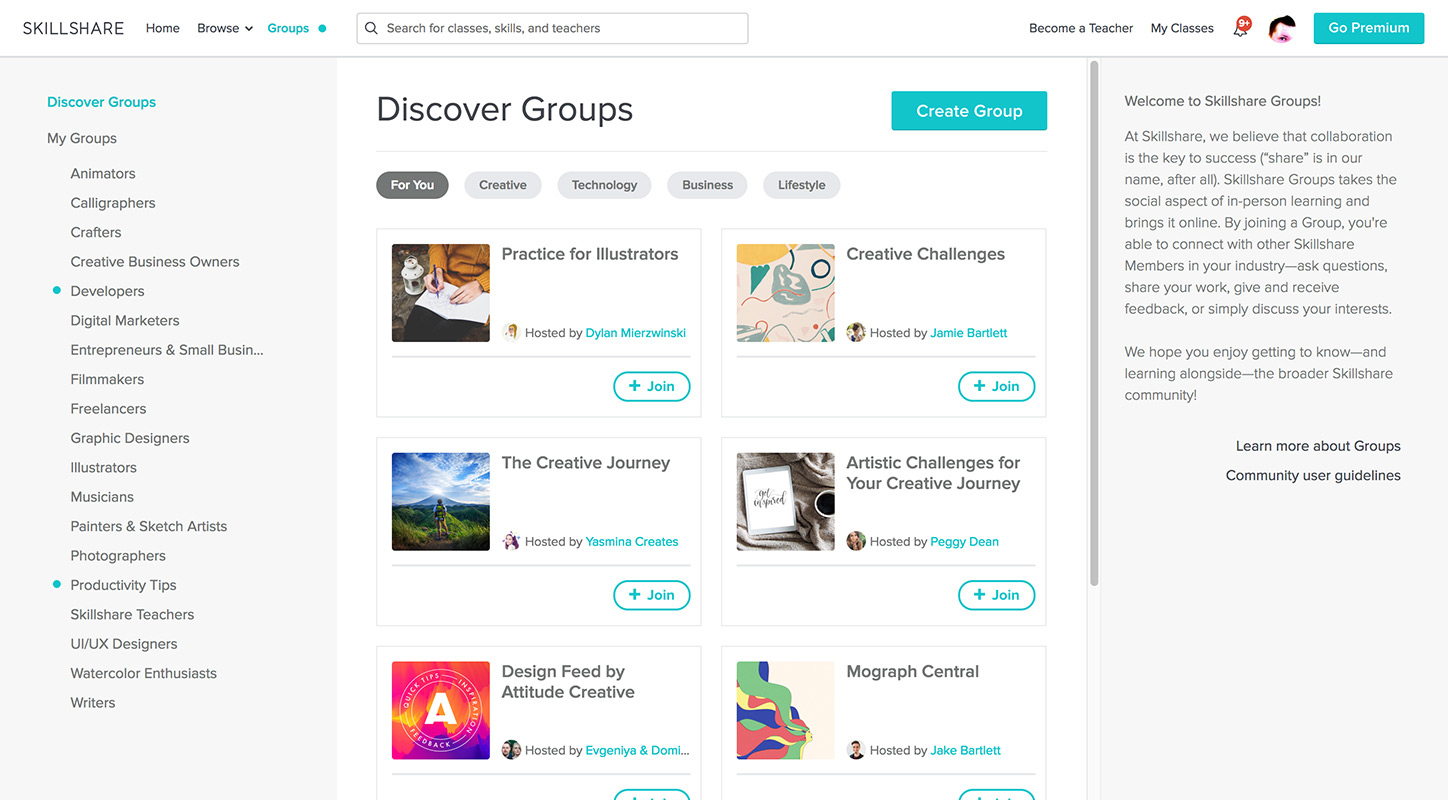This screenshot has width=1448, height=800.
Task: Open the Groups navigation tab
Action: coord(288,28)
